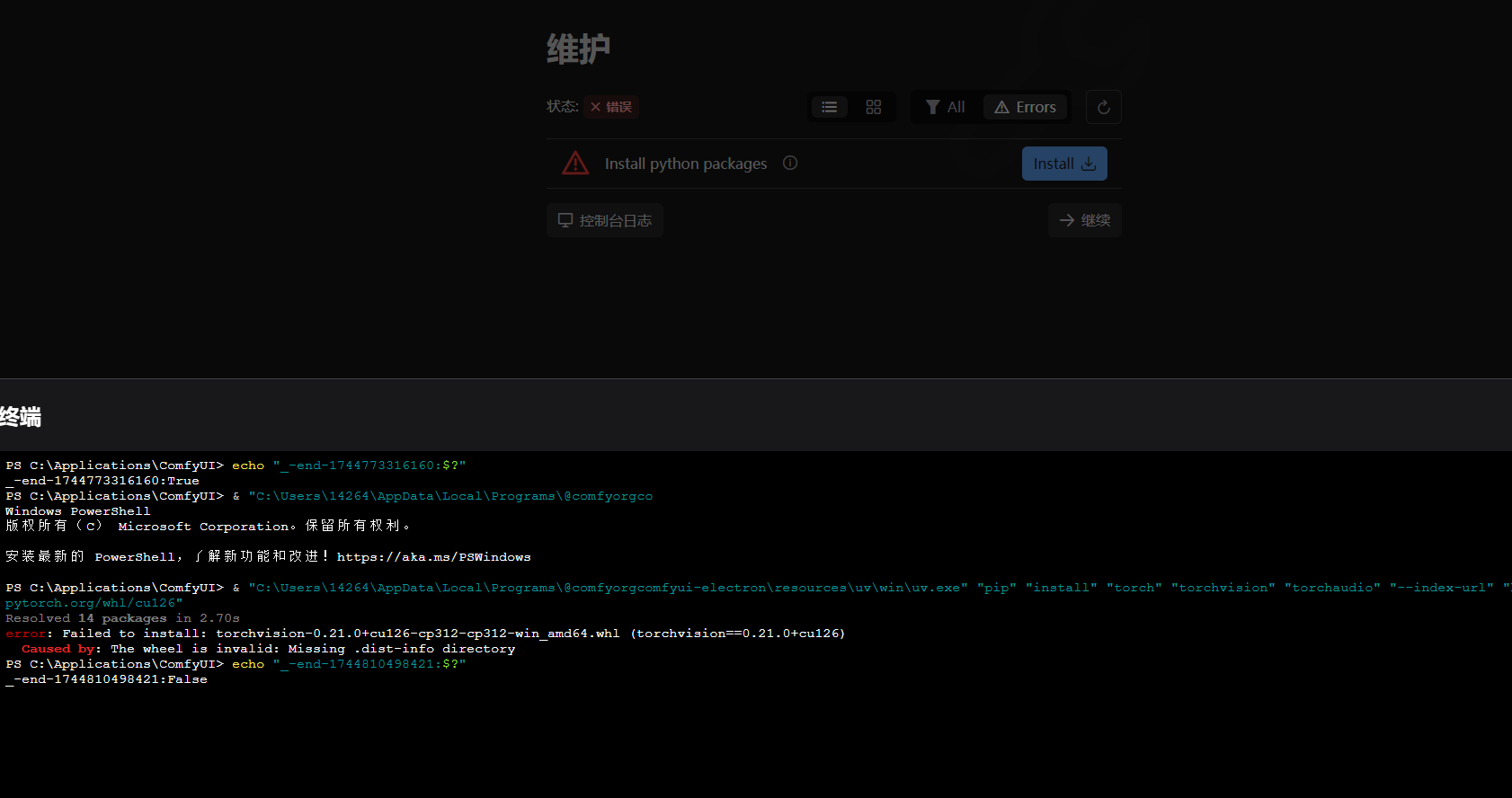Click the 状态 status label

pos(563,107)
